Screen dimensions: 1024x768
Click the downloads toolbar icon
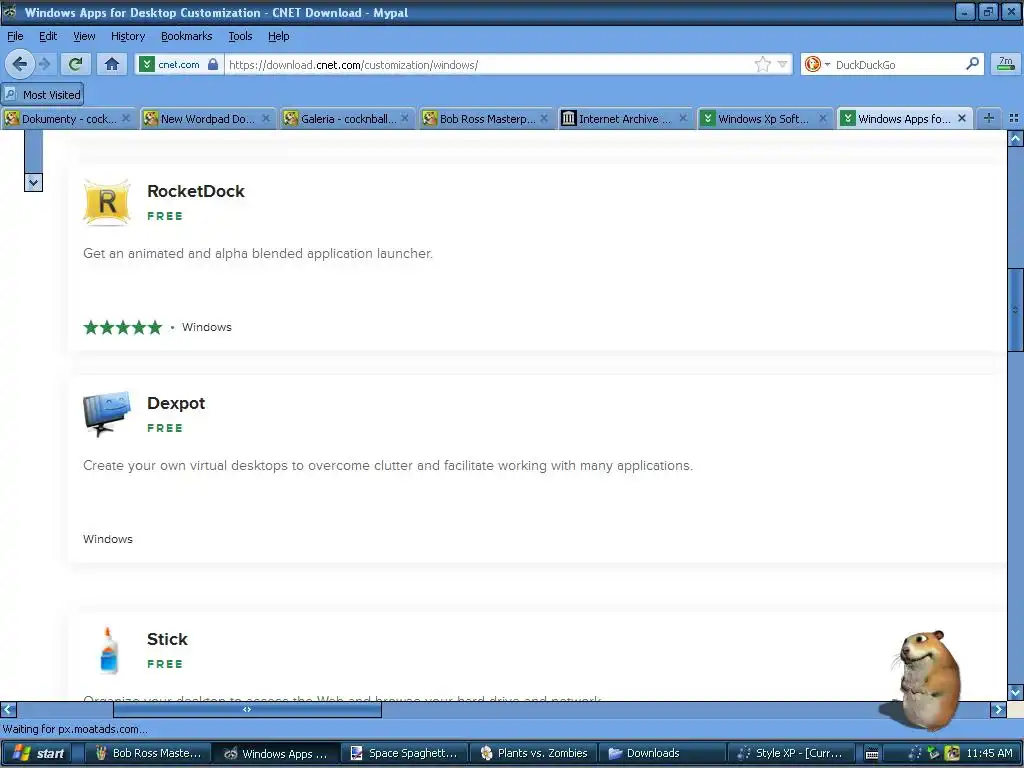[1005, 64]
